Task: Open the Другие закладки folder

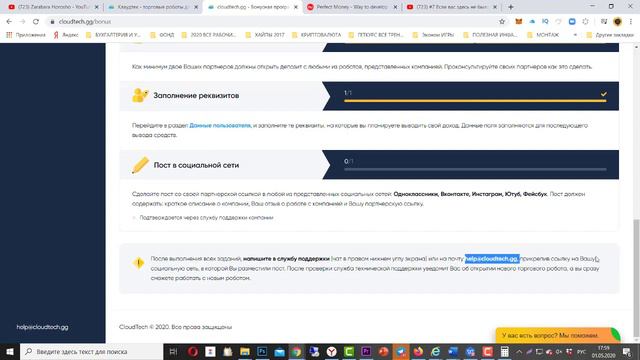Action: pyautogui.click(x=610, y=35)
